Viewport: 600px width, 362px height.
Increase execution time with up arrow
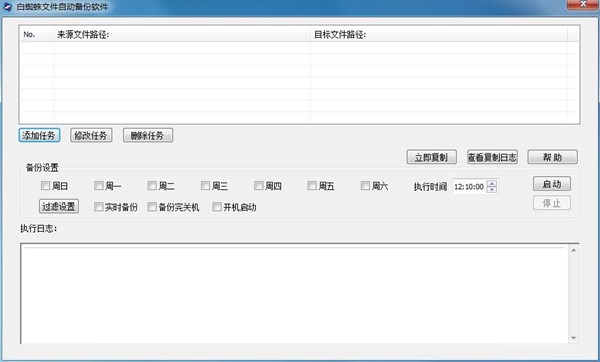[x=492, y=183]
